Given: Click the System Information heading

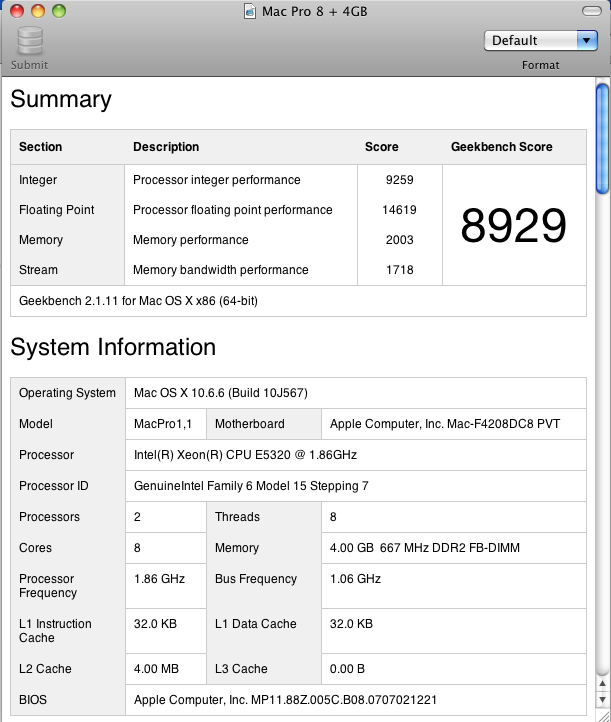Looking at the screenshot, I should (x=113, y=347).
